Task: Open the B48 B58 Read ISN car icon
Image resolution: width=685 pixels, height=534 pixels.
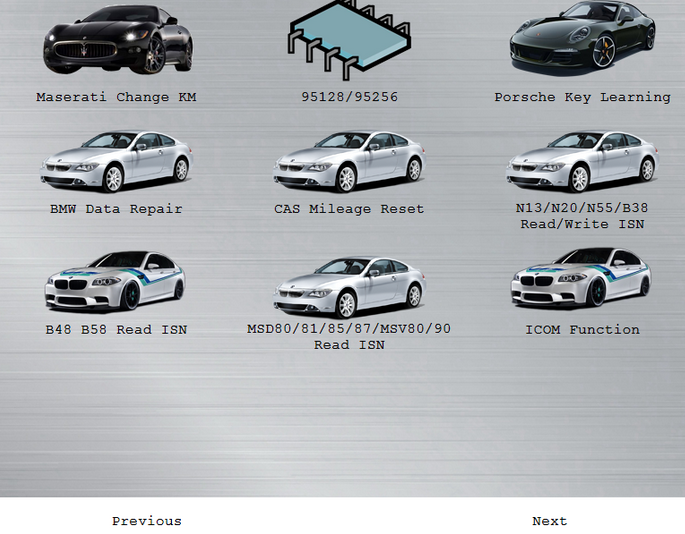Action: (115, 281)
